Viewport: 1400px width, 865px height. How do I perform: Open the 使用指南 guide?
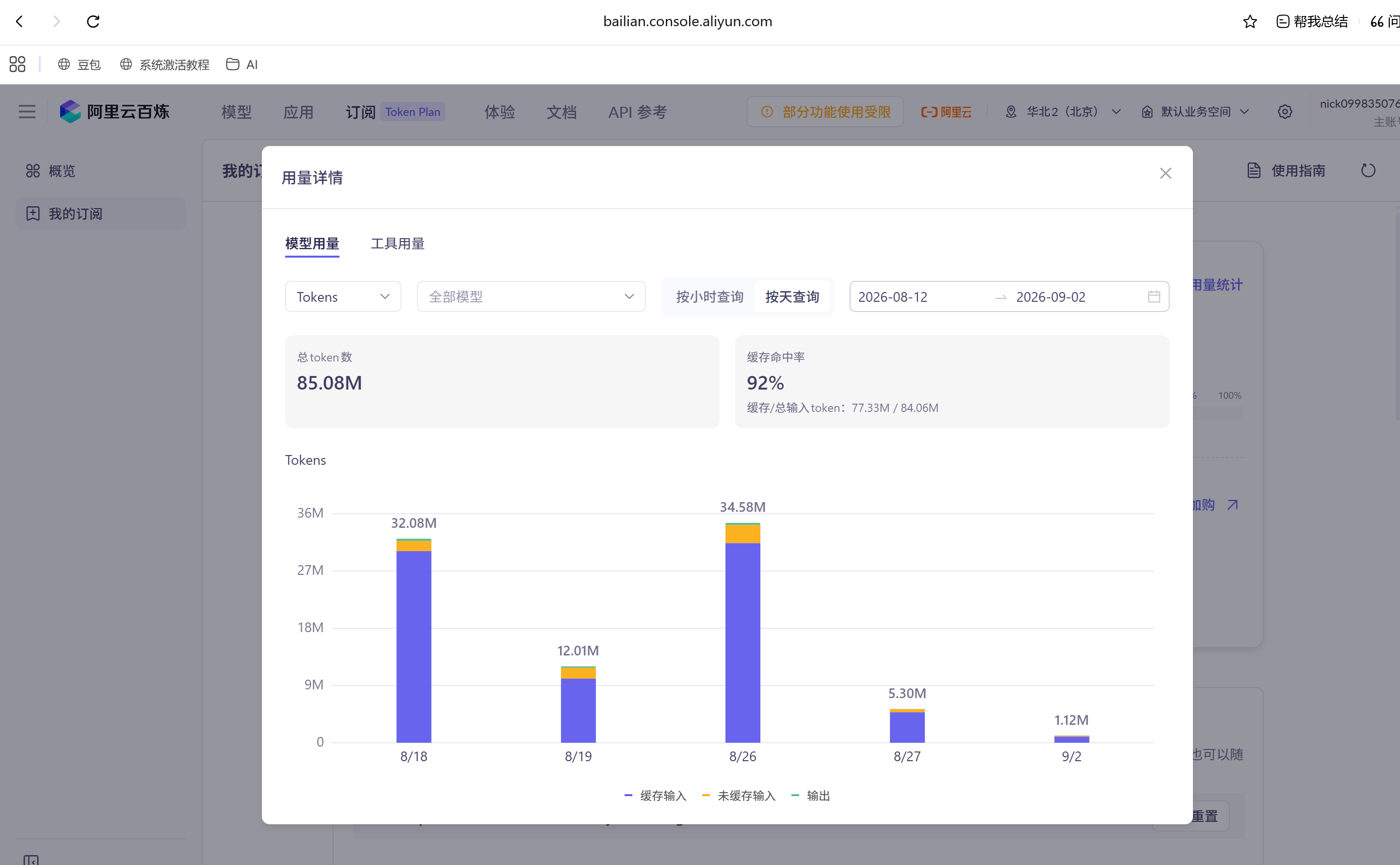(1286, 170)
